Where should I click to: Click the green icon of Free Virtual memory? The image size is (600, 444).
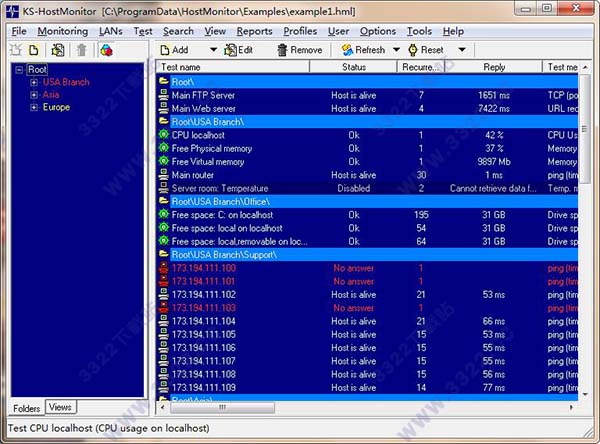pyautogui.click(x=164, y=161)
